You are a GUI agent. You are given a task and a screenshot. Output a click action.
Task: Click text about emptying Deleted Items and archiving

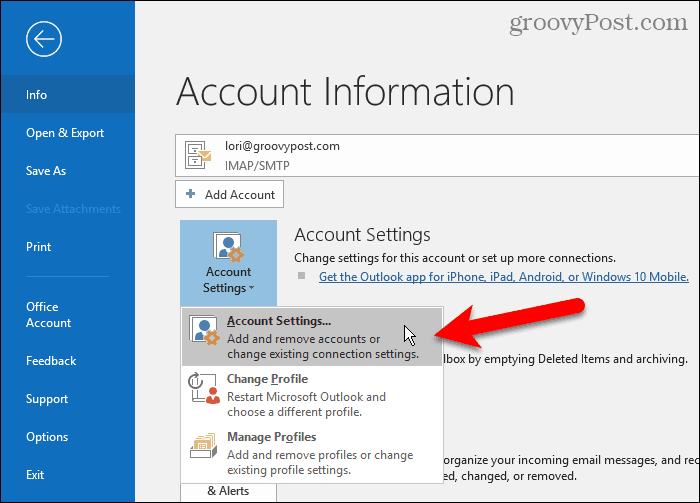[x=566, y=359]
